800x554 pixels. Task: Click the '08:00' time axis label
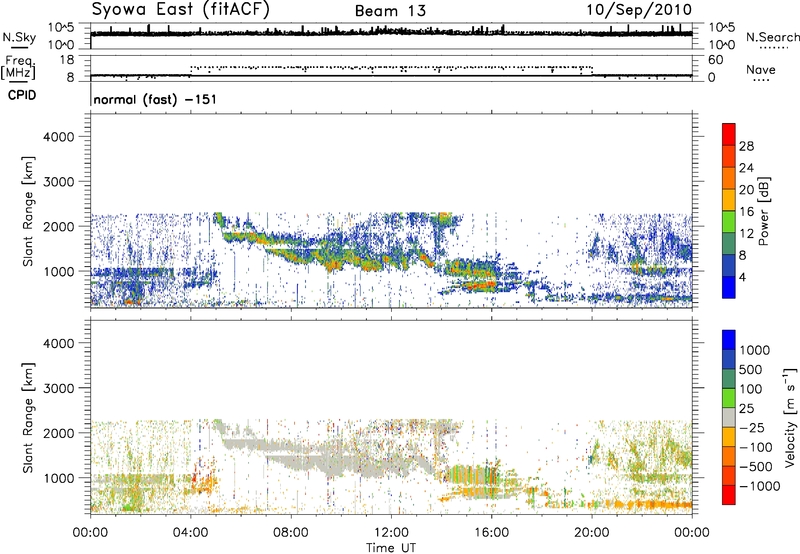pyautogui.click(x=291, y=533)
